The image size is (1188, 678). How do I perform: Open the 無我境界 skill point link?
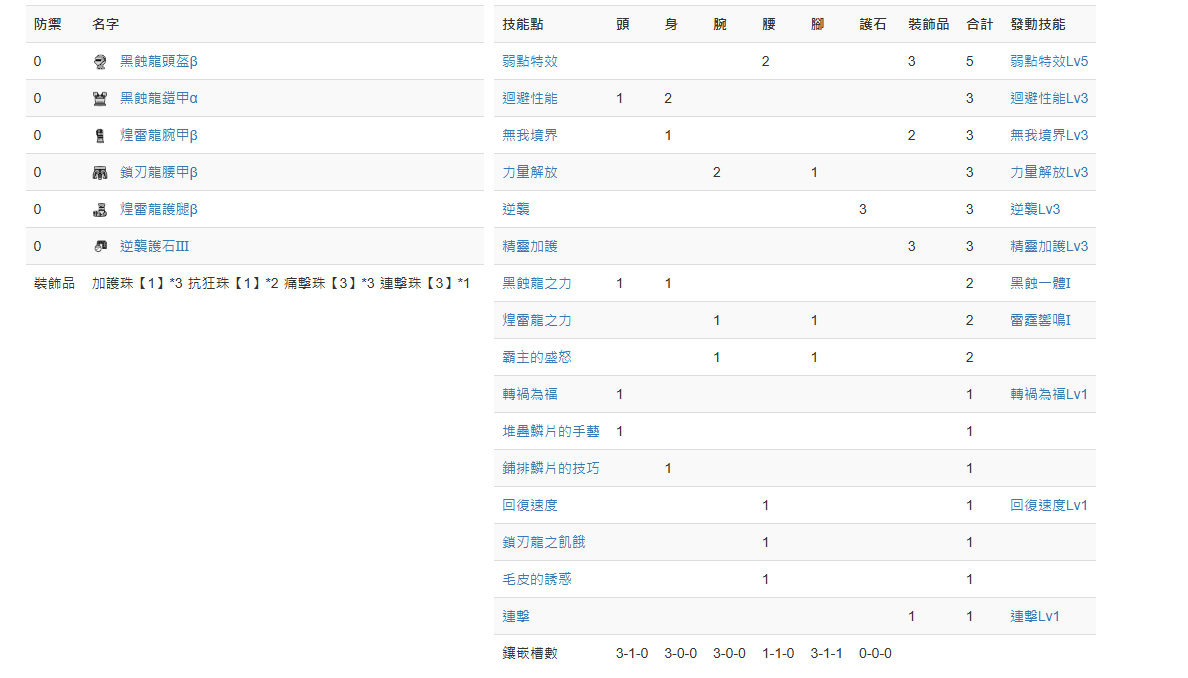(530, 136)
